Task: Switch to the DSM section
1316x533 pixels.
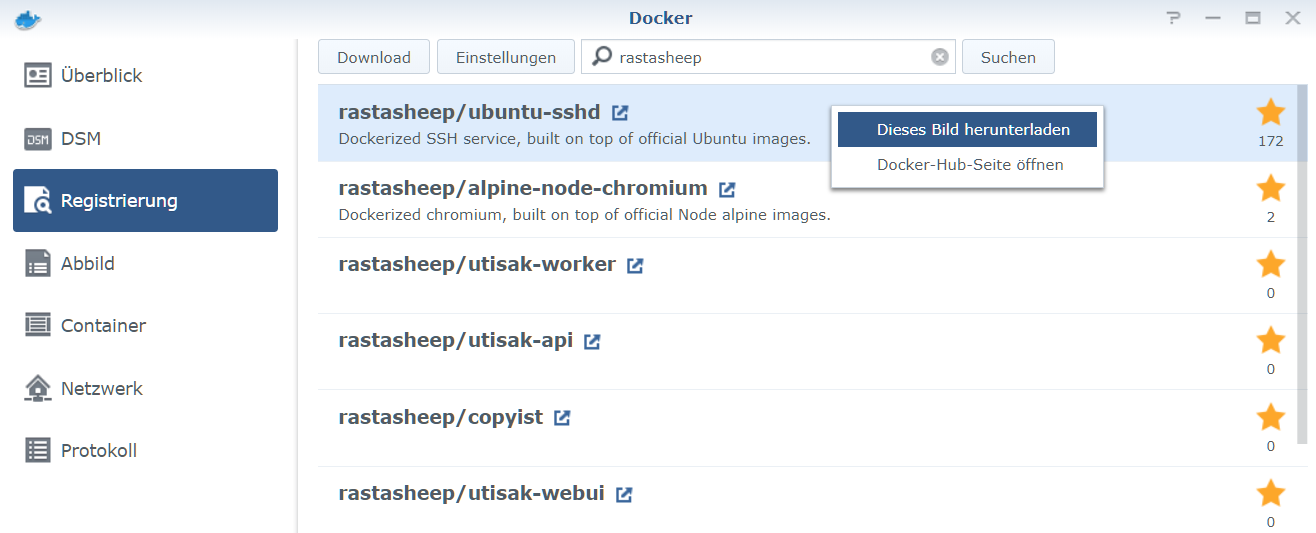Action: (145, 138)
